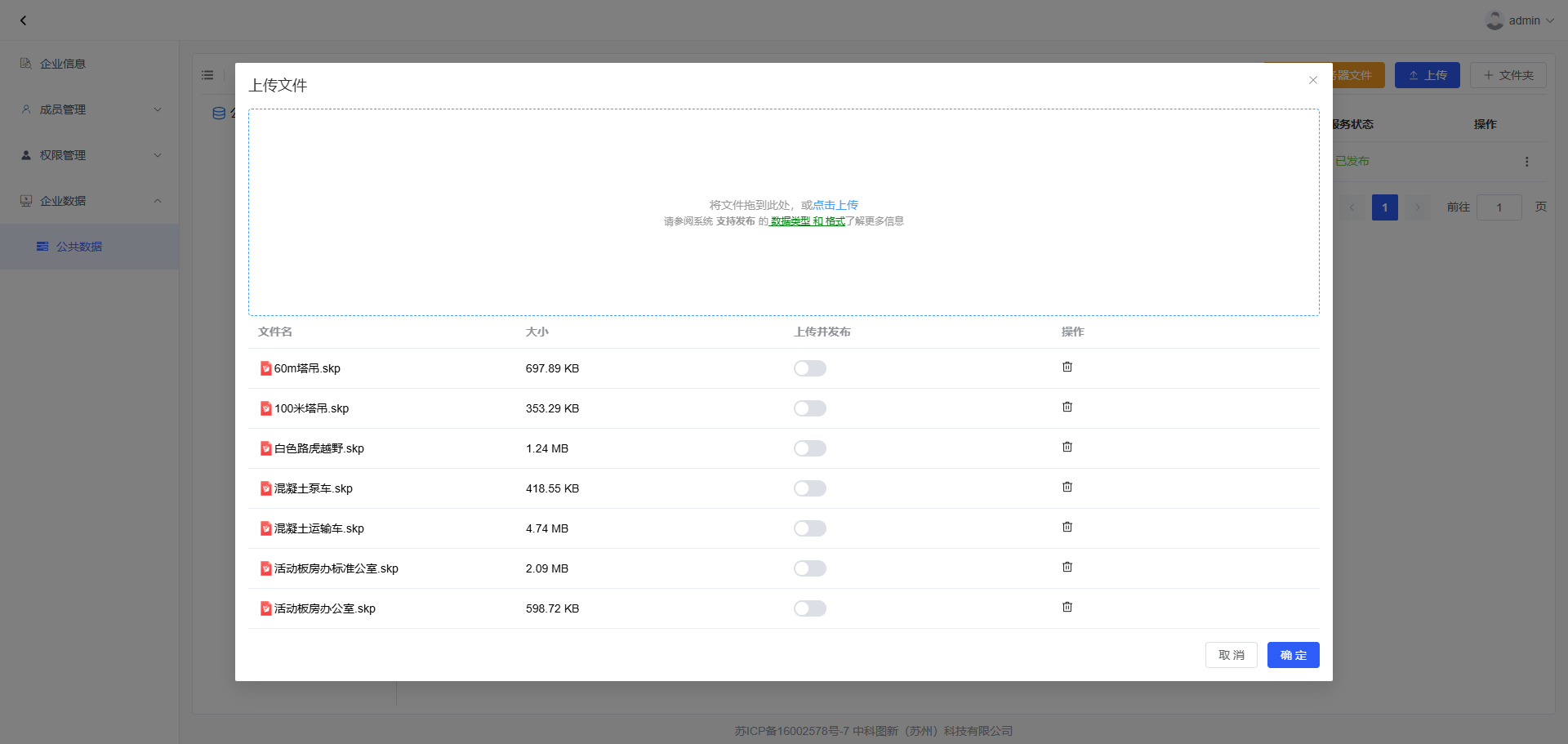The height and width of the screenshot is (744, 1568).
Task: Select 公共数据 in the sidebar
Action: point(79,247)
